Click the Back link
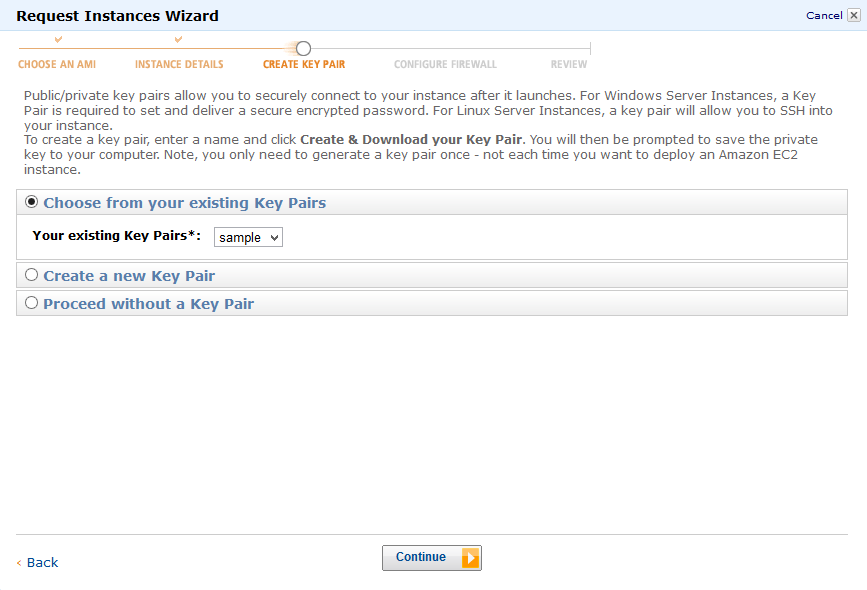The width and height of the screenshot is (867, 590). [x=43, y=562]
